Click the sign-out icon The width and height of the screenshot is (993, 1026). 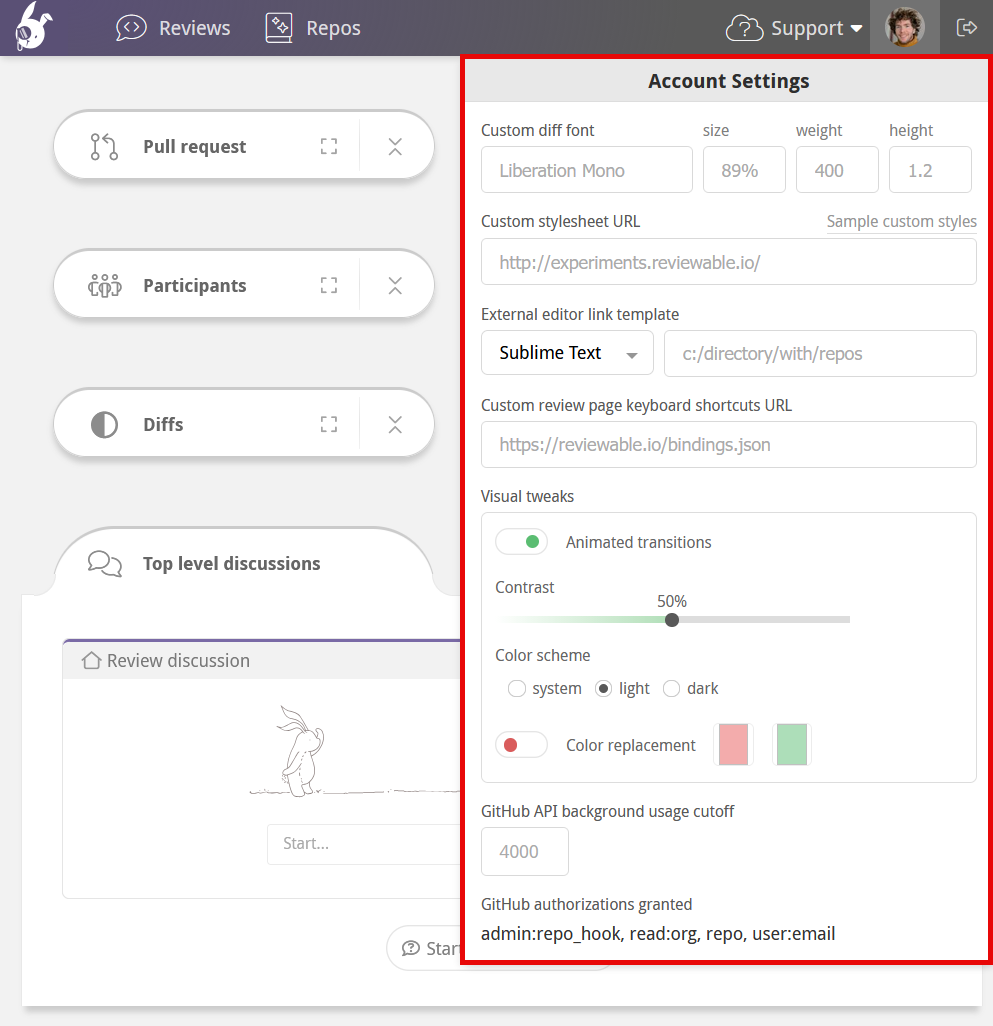click(x=966, y=27)
